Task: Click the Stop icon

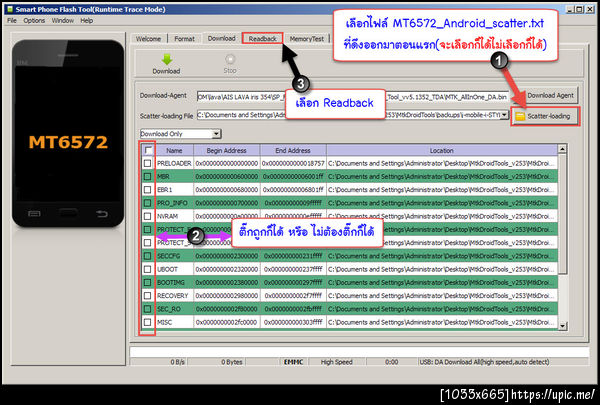Action: point(230,59)
